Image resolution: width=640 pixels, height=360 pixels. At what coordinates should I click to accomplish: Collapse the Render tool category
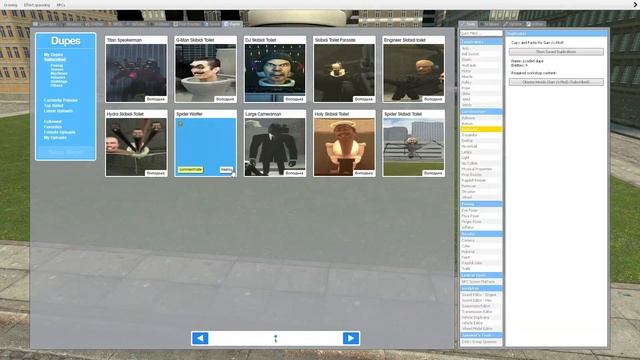pos(481,234)
